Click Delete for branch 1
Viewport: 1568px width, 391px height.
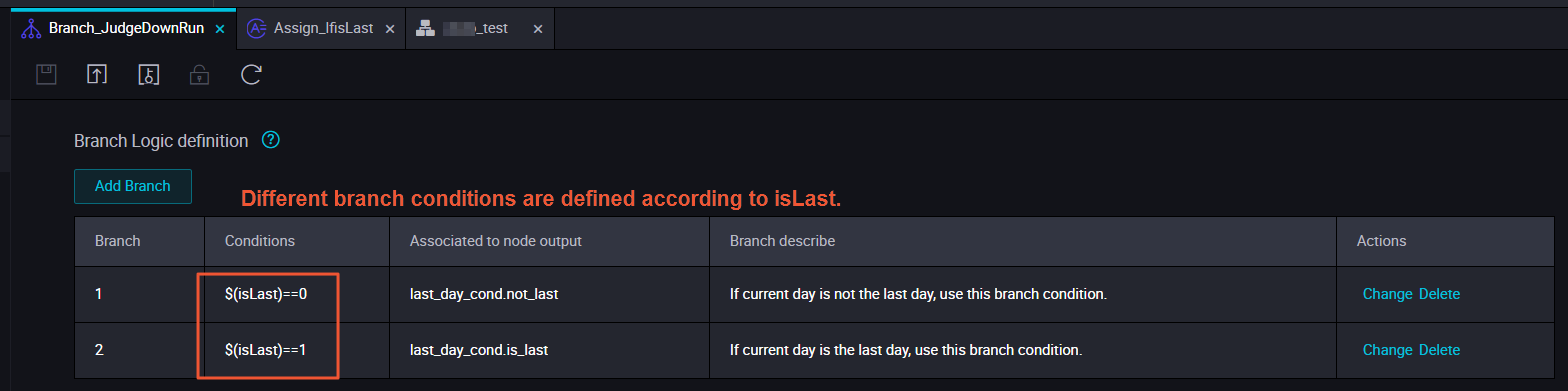[x=1440, y=294]
